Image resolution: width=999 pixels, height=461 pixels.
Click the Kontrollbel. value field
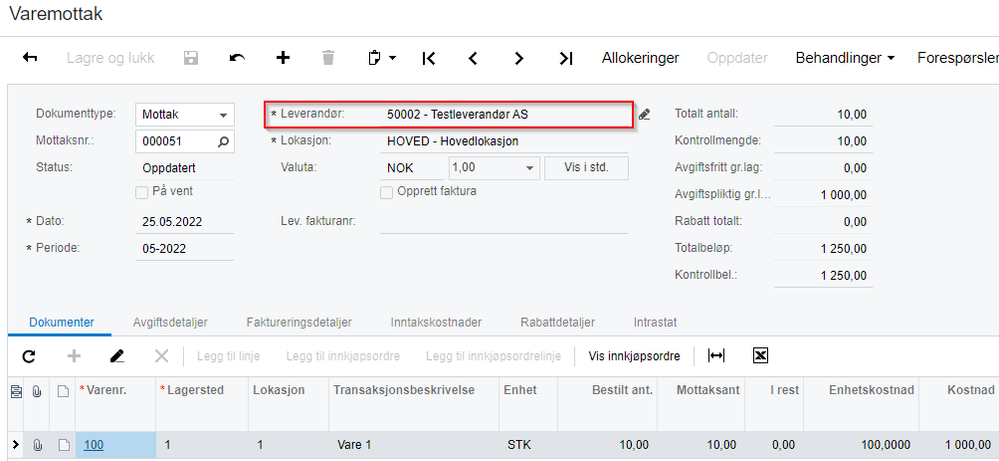(x=823, y=275)
